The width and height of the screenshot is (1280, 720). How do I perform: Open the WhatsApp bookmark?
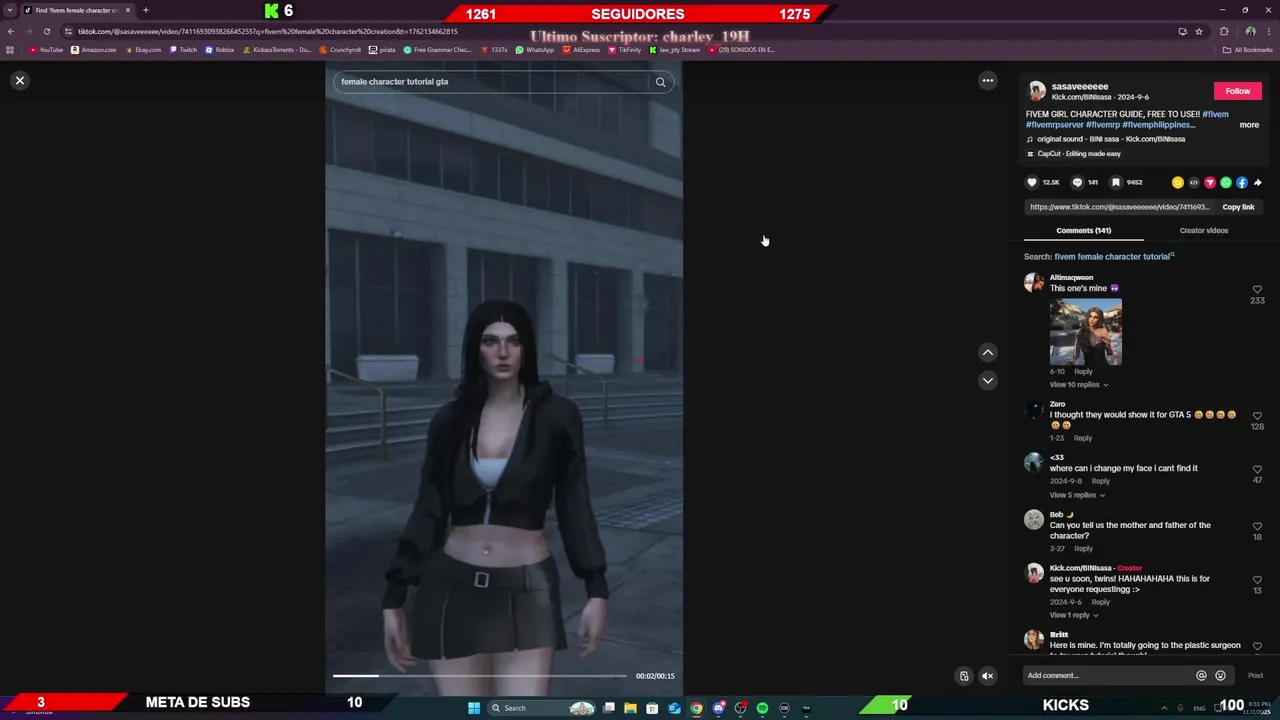(x=535, y=50)
